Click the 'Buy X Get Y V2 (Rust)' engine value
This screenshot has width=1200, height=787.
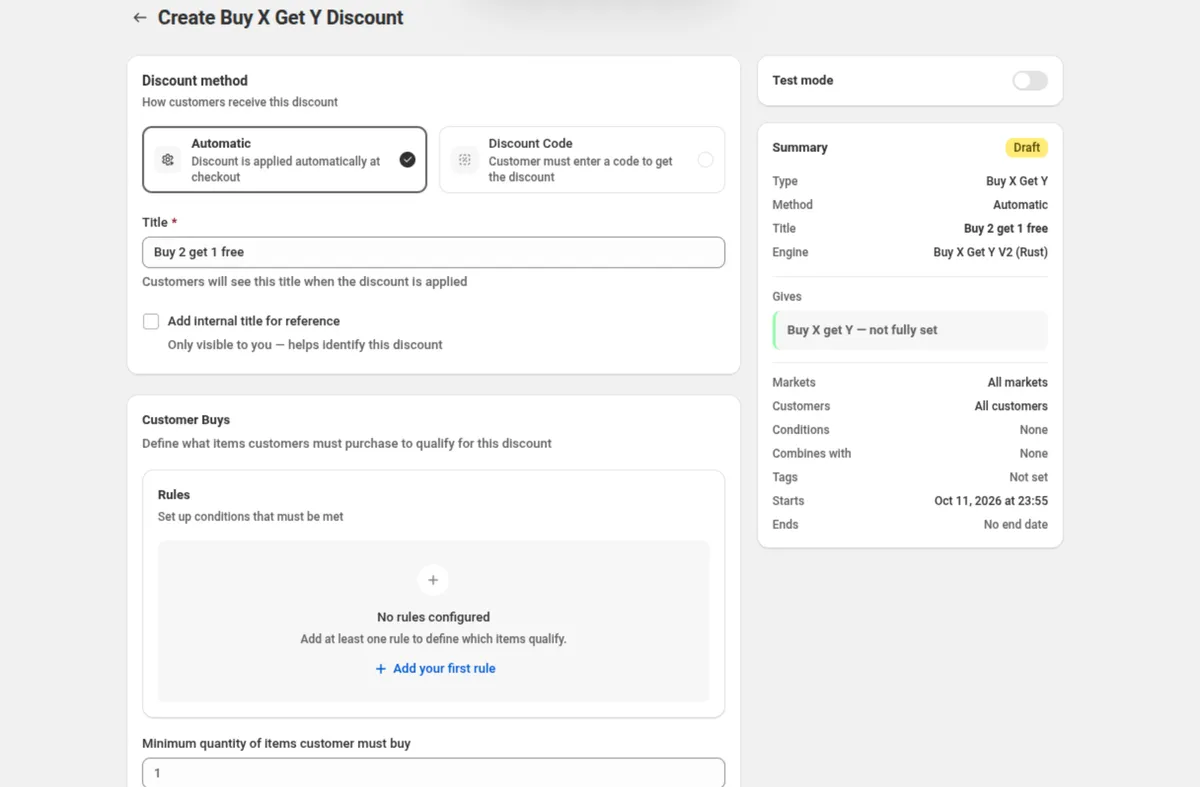click(991, 253)
